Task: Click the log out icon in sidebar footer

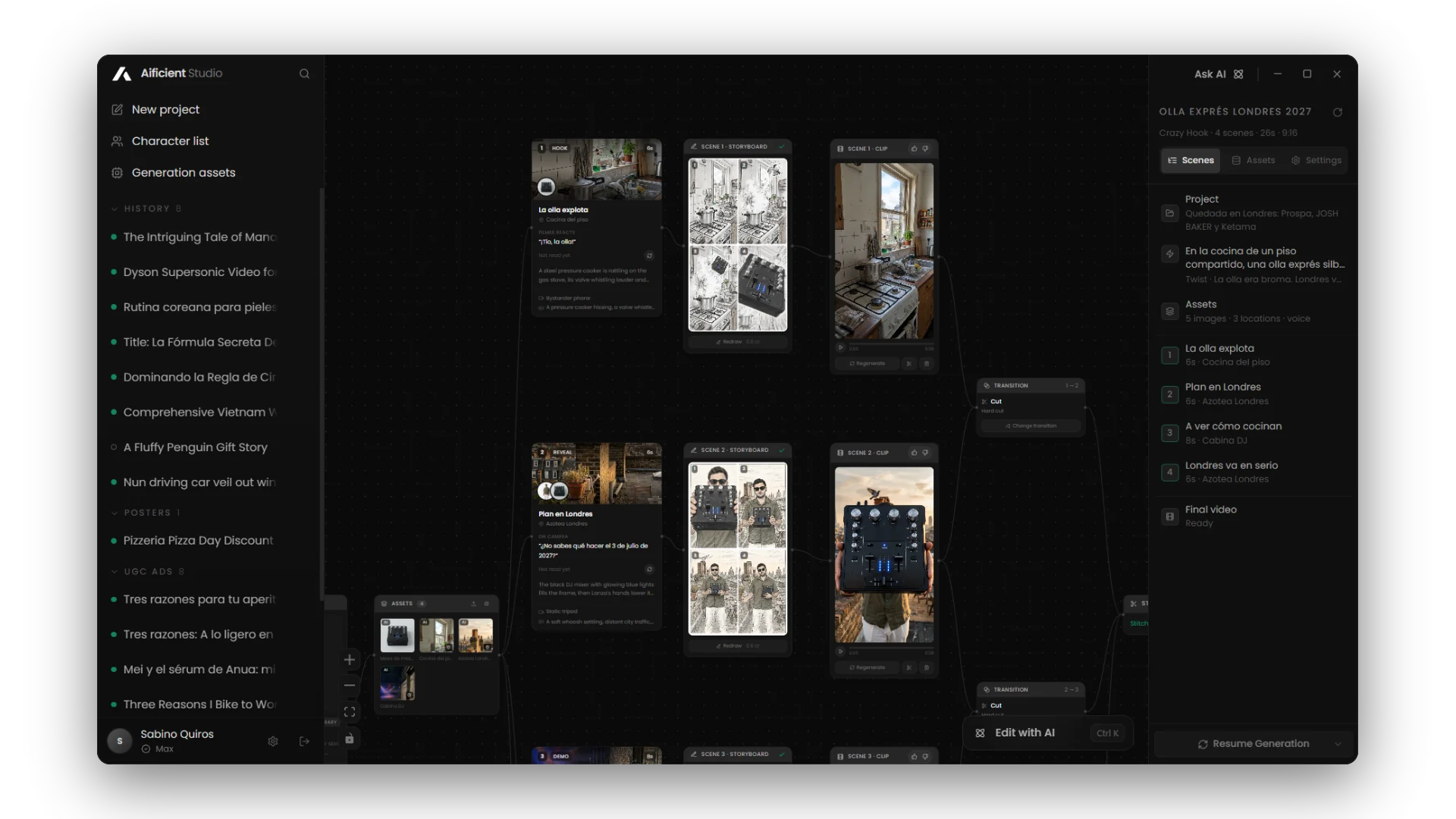Action: click(x=304, y=741)
